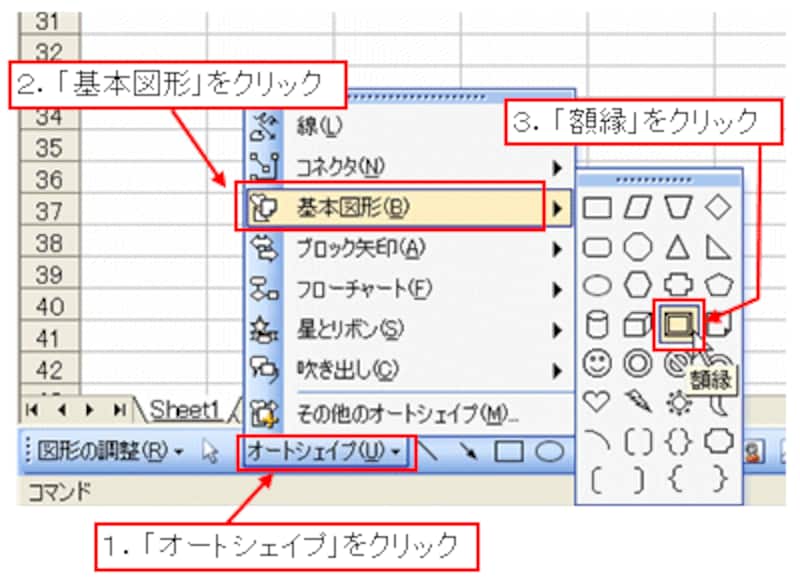The width and height of the screenshot is (800, 588).
Task: Expand the 星とリボン(S) submenu arrow
Action: 558,330
